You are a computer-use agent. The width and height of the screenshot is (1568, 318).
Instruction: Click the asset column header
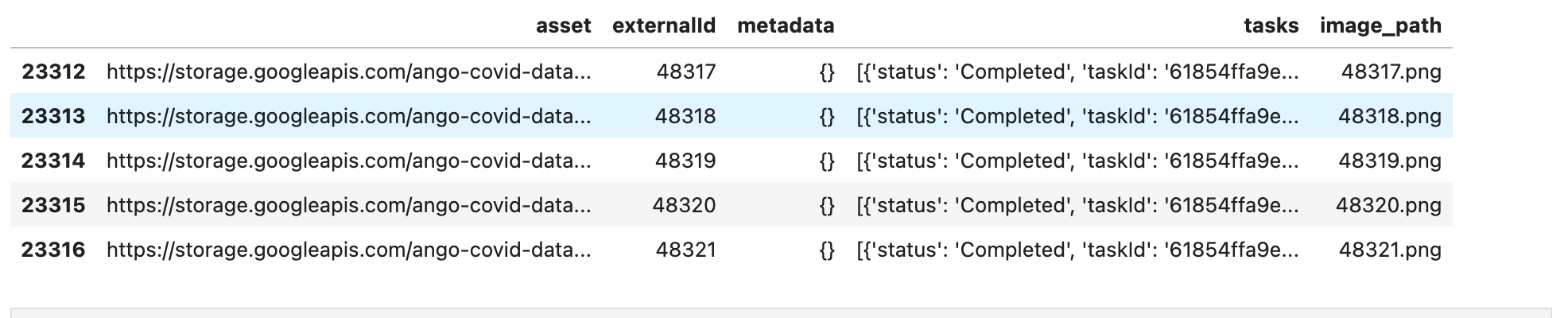click(x=563, y=26)
